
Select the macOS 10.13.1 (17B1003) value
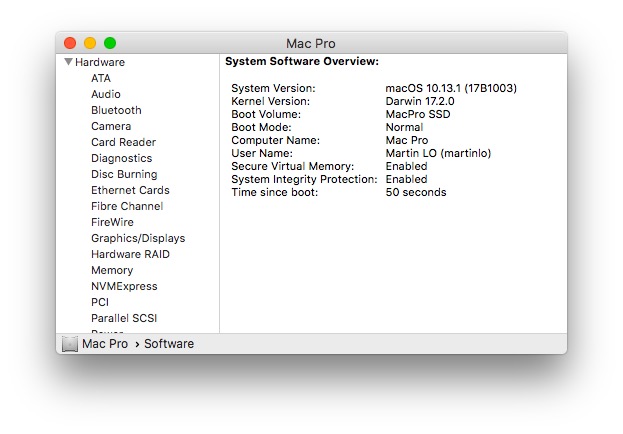coord(451,88)
